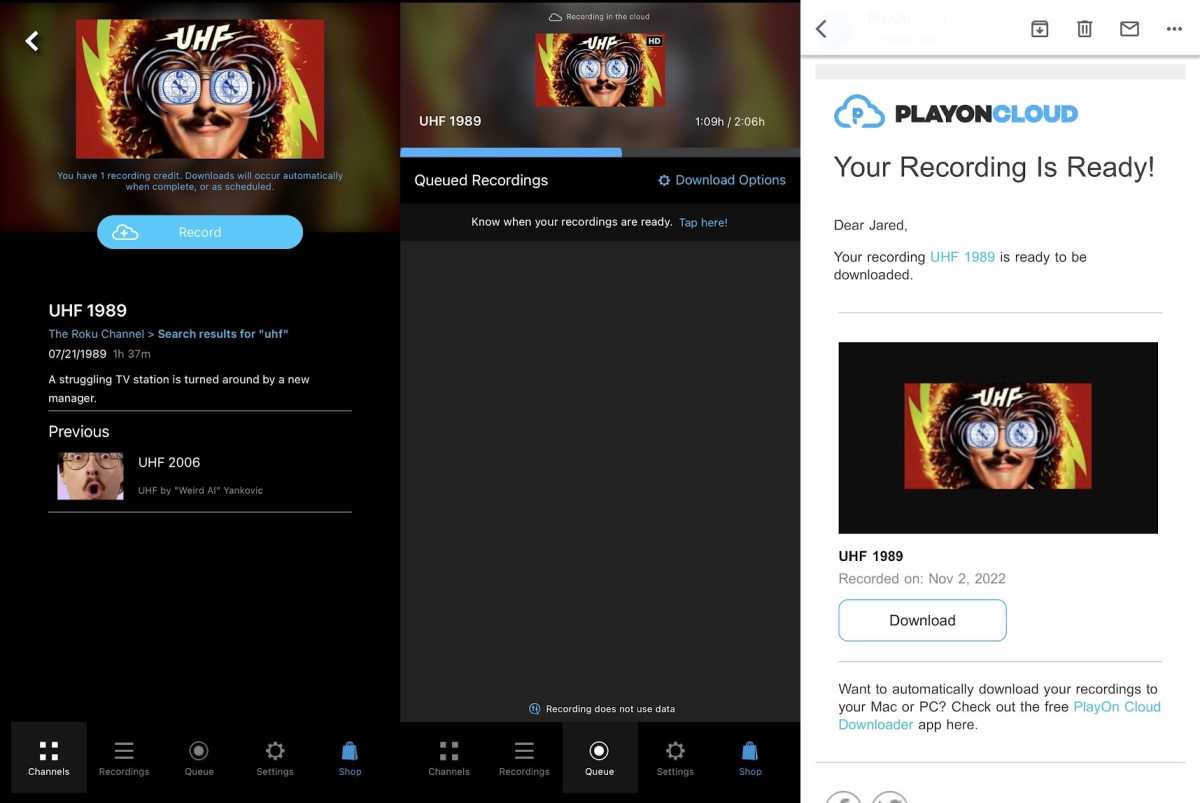Open the UHF 1989 link in email body
Viewport: 1200px width, 803px height.
[x=962, y=257]
